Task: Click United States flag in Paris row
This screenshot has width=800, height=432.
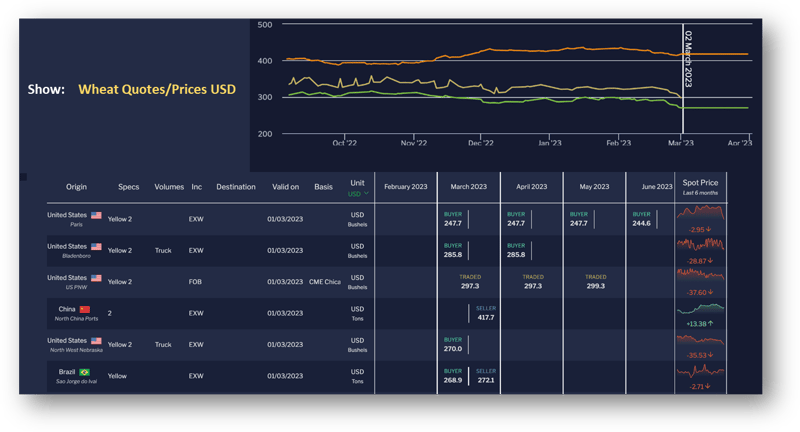Action: click(x=96, y=215)
